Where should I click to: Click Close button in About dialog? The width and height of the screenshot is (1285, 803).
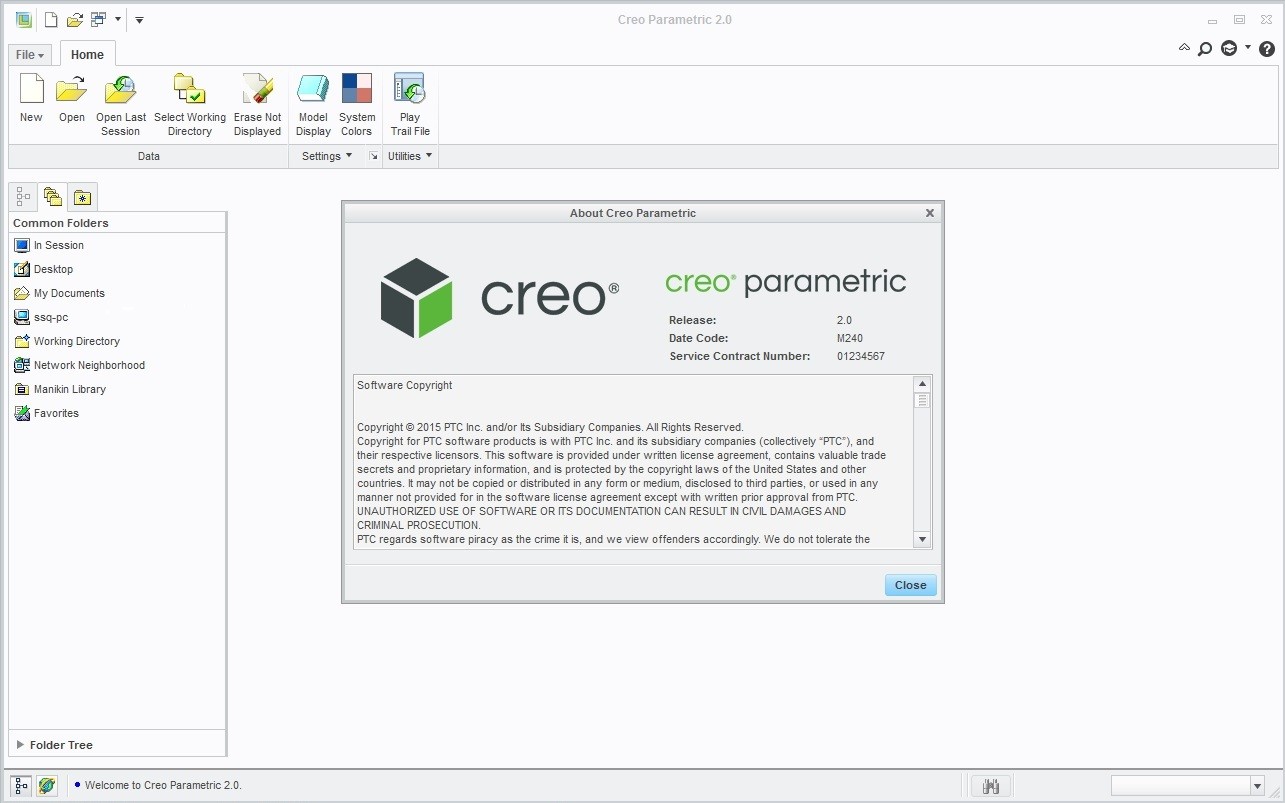coord(910,585)
